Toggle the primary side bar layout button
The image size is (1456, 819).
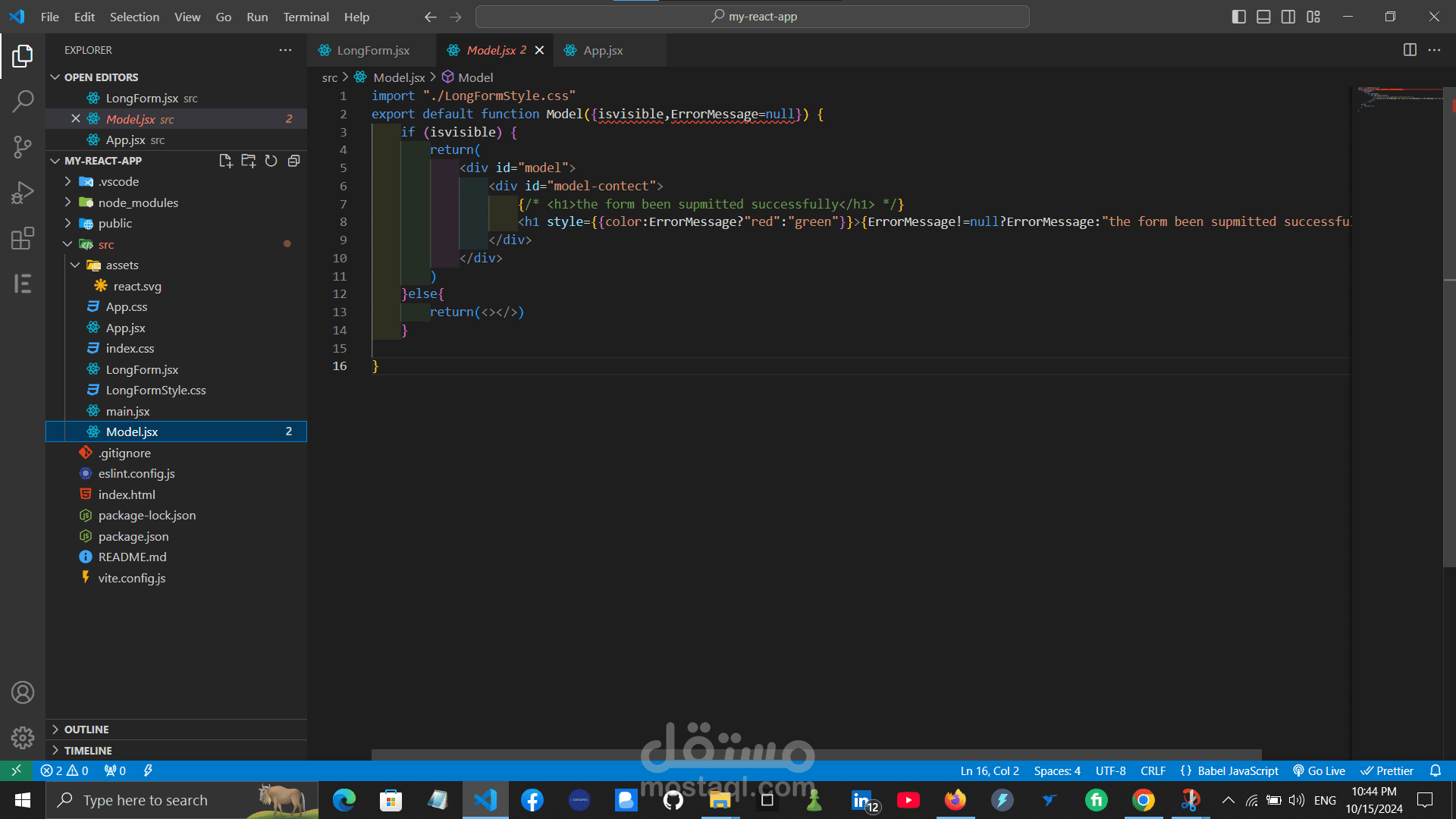pos(1238,17)
